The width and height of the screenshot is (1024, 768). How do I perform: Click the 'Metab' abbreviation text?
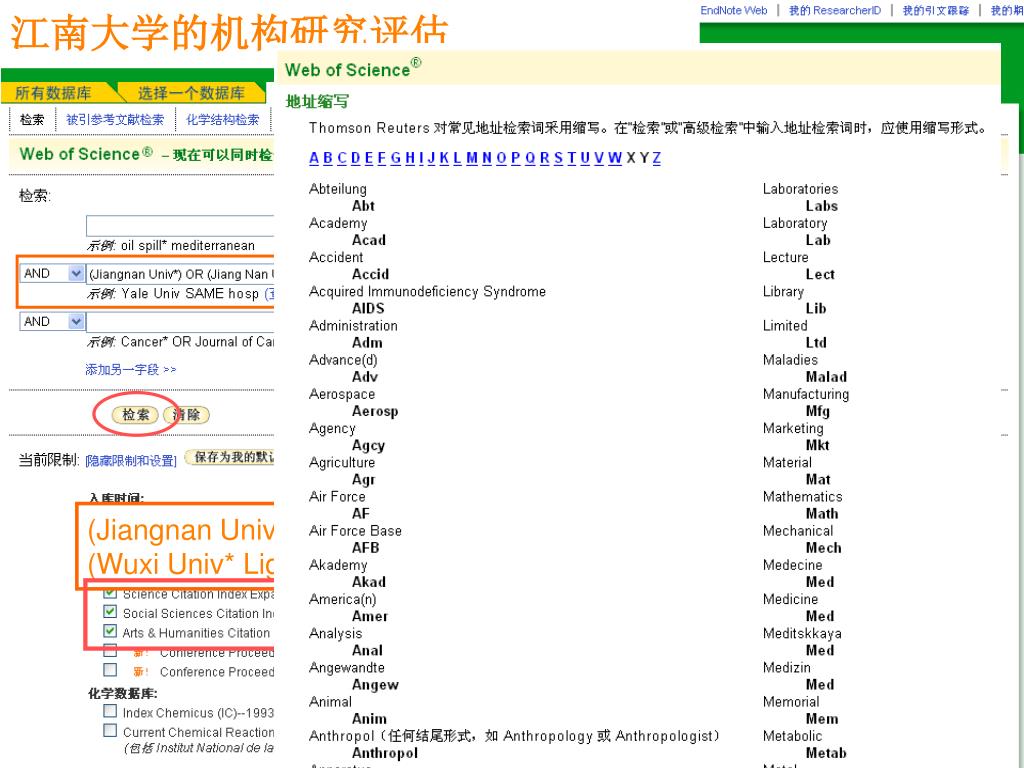[826, 753]
